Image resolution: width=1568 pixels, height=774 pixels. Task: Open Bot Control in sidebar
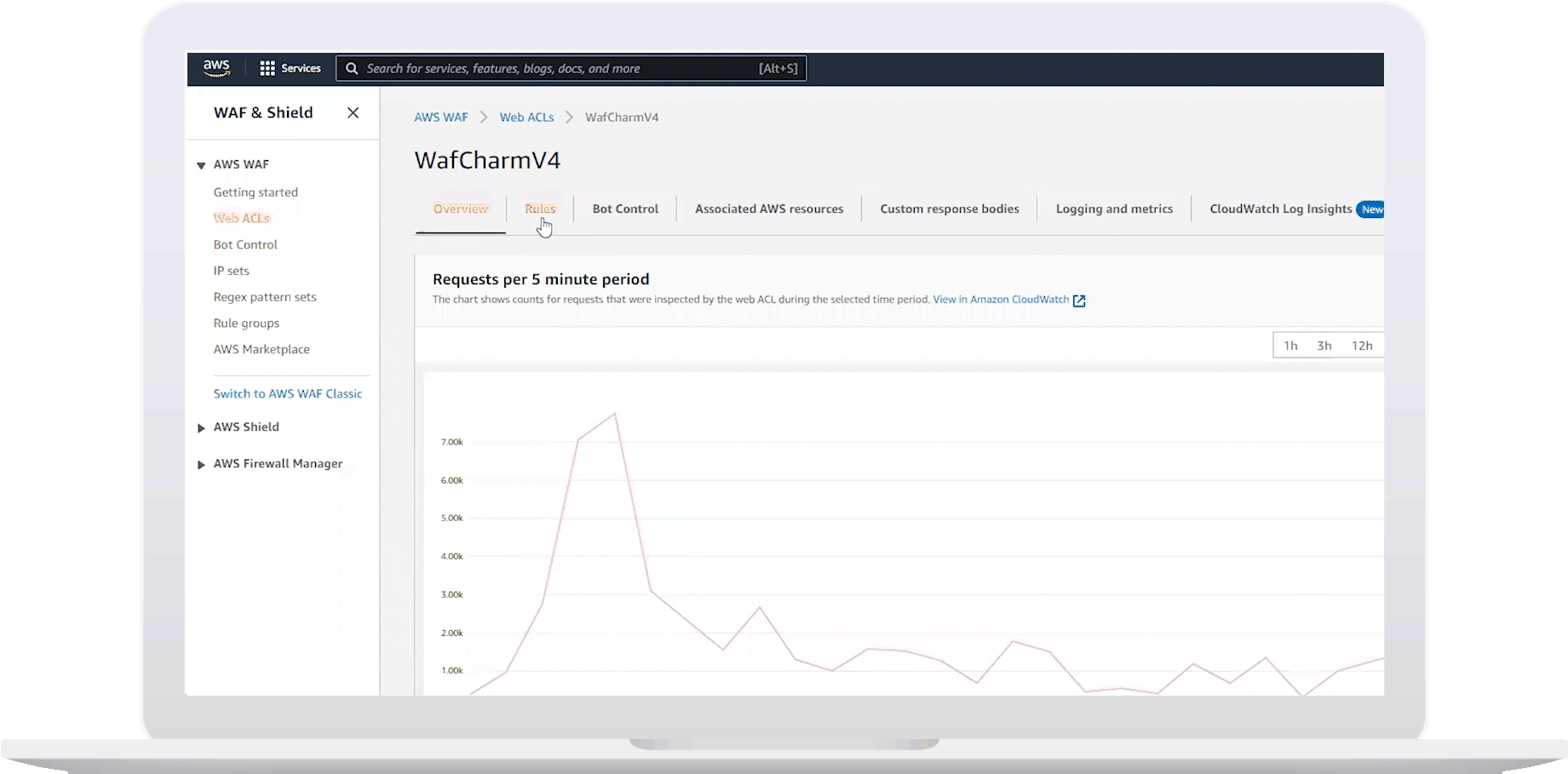pos(245,244)
